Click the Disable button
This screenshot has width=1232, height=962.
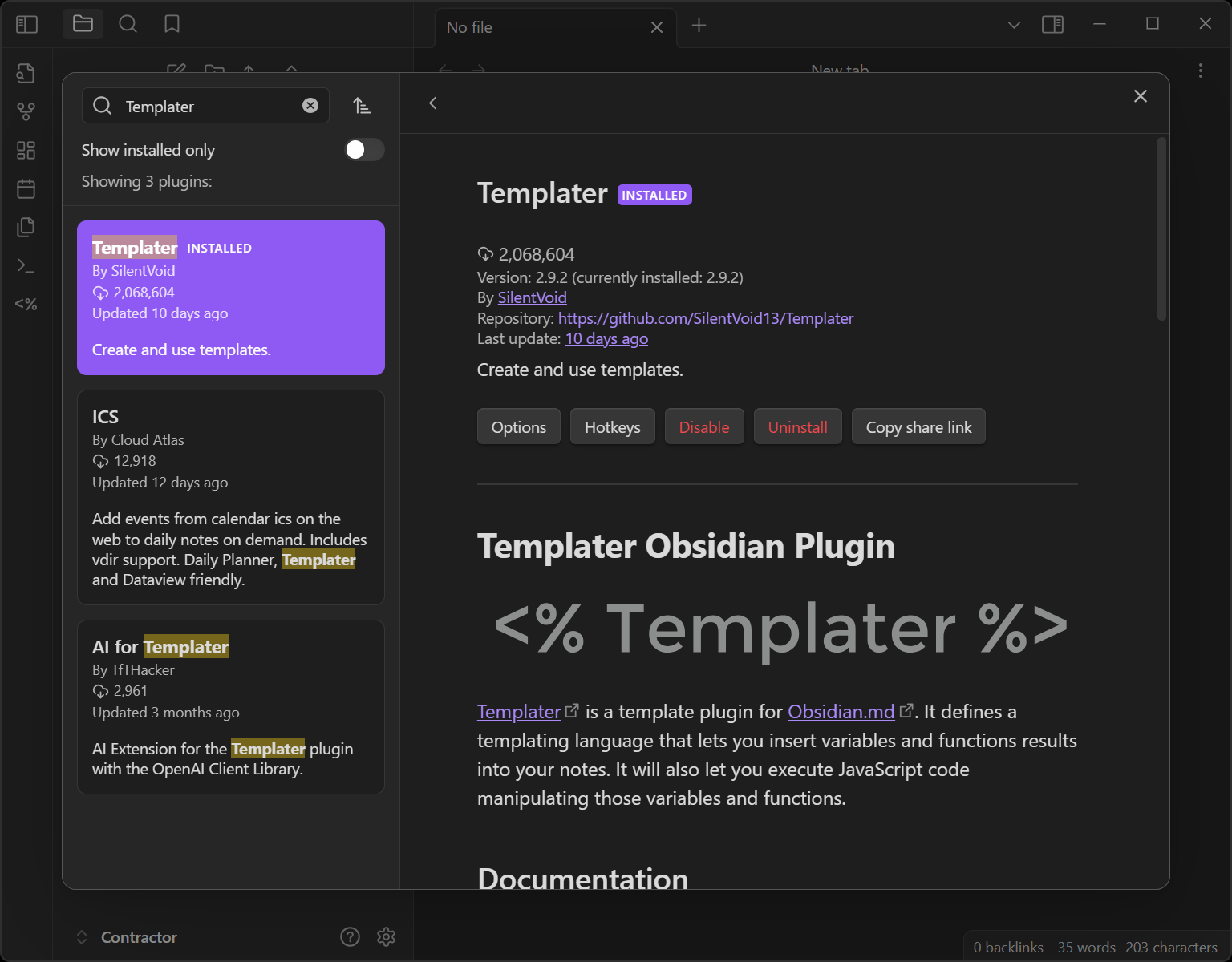point(704,426)
